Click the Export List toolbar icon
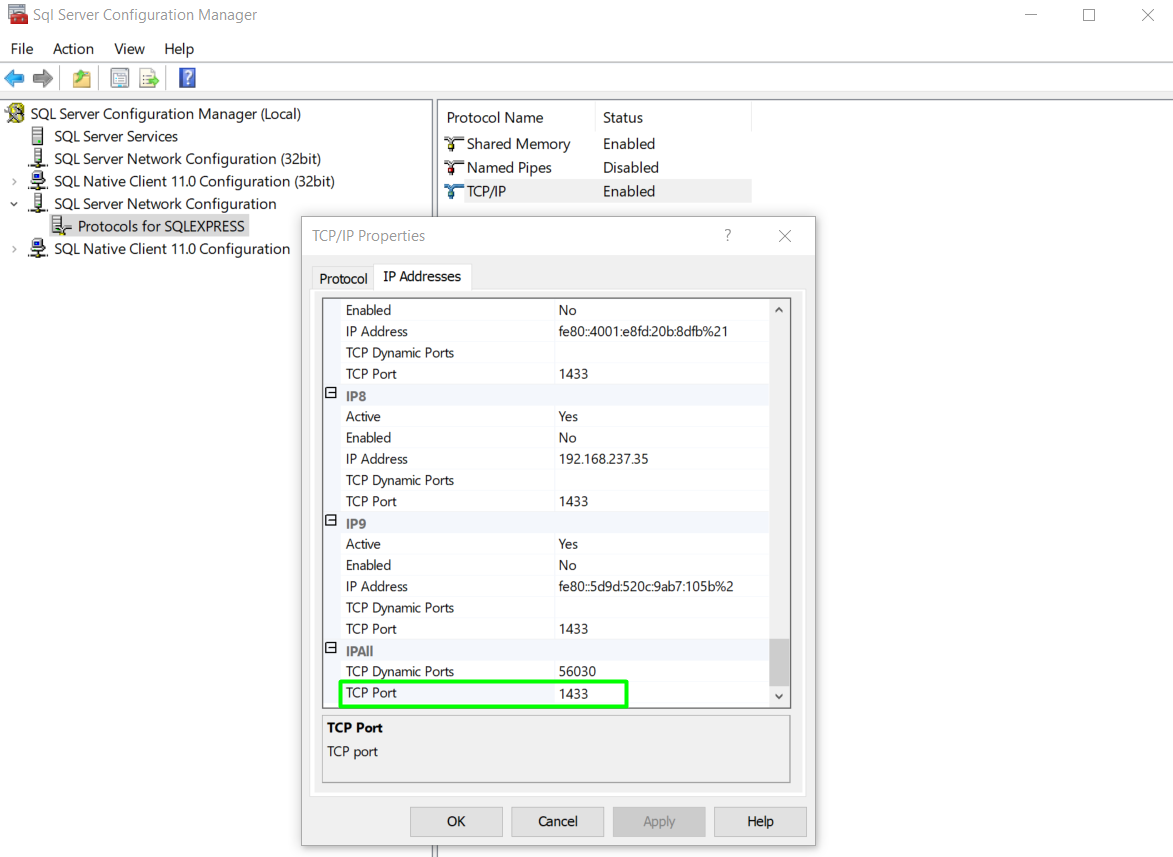Viewport: 1173px width, 857px height. [149, 78]
